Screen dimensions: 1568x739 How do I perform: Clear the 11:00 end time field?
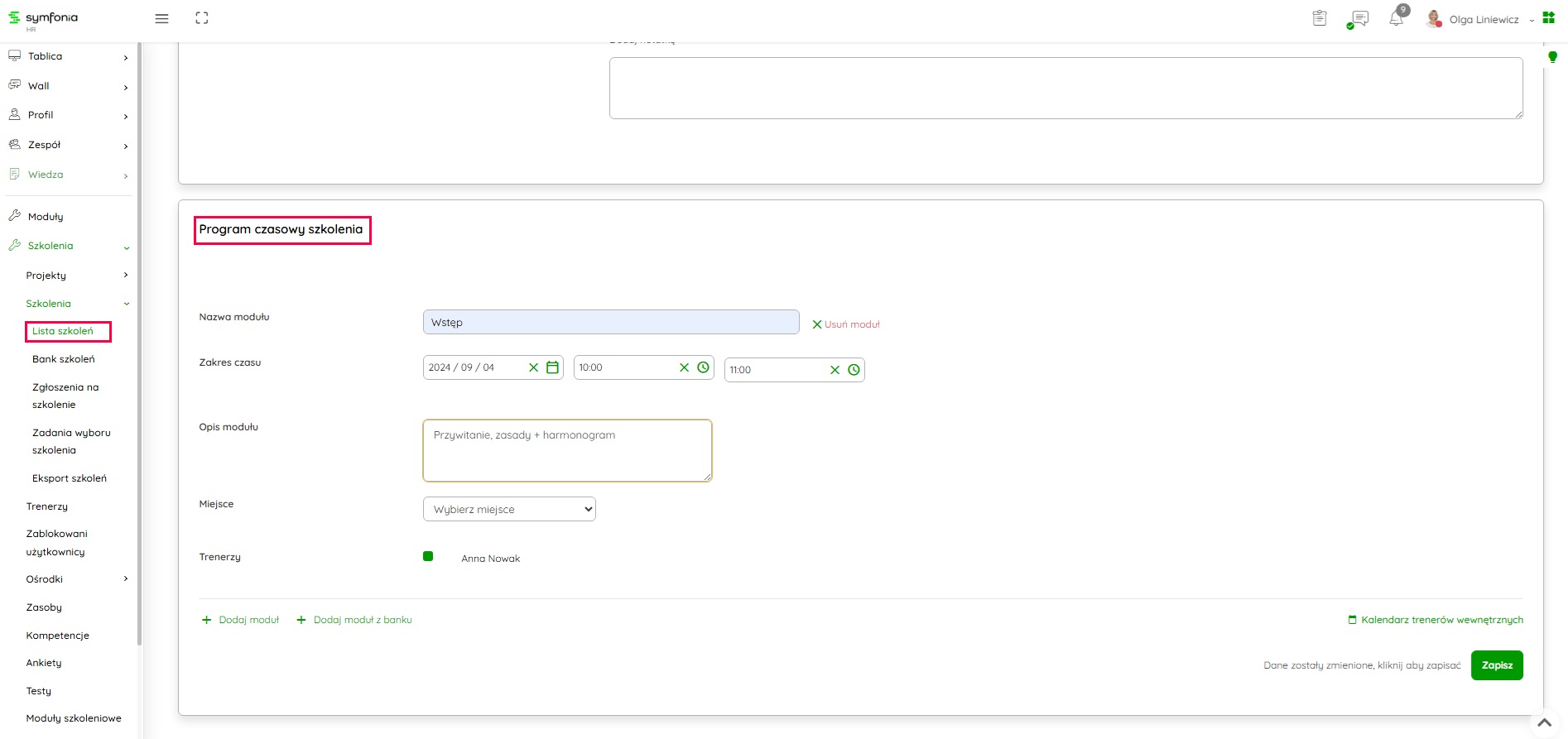835,370
